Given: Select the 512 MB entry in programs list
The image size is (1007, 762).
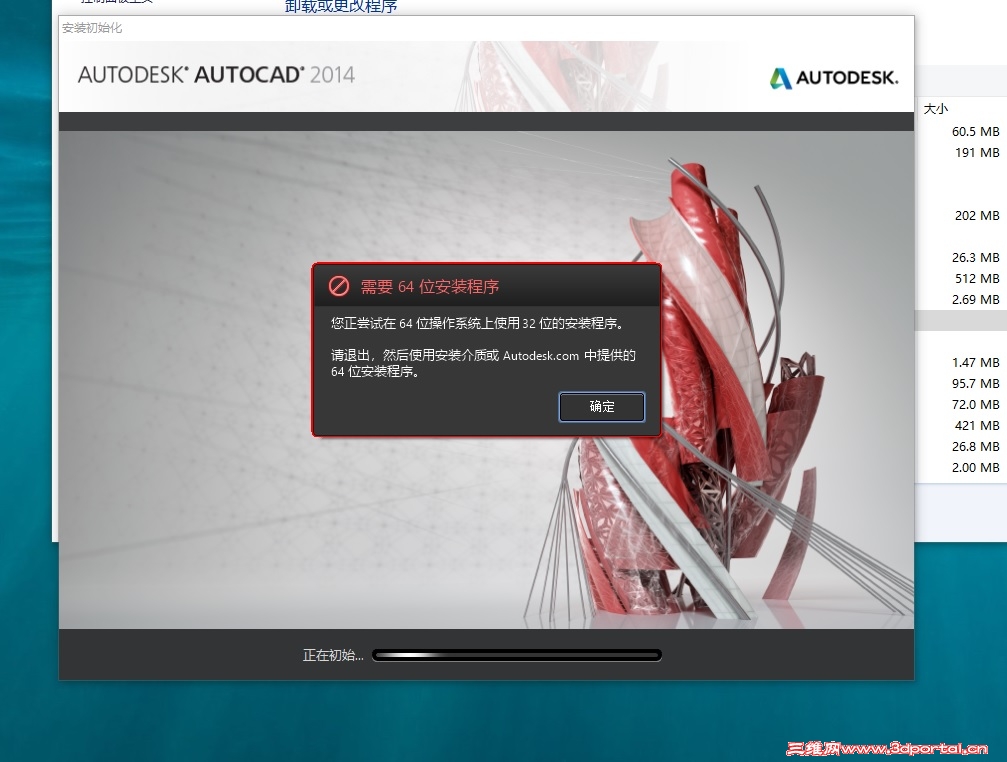Looking at the screenshot, I should (x=977, y=279).
